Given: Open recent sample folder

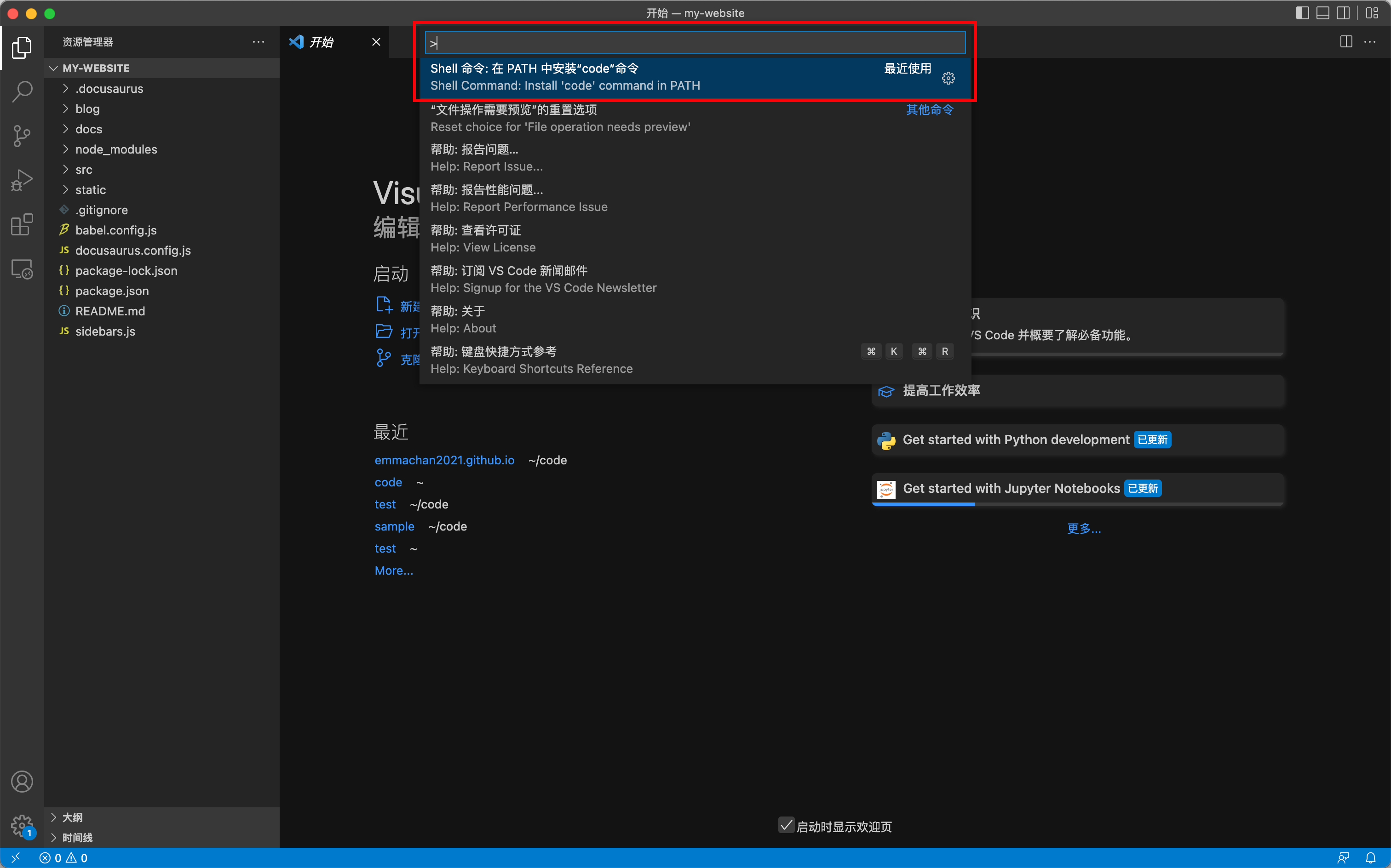Looking at the screenshot, I should coord(394,526).
